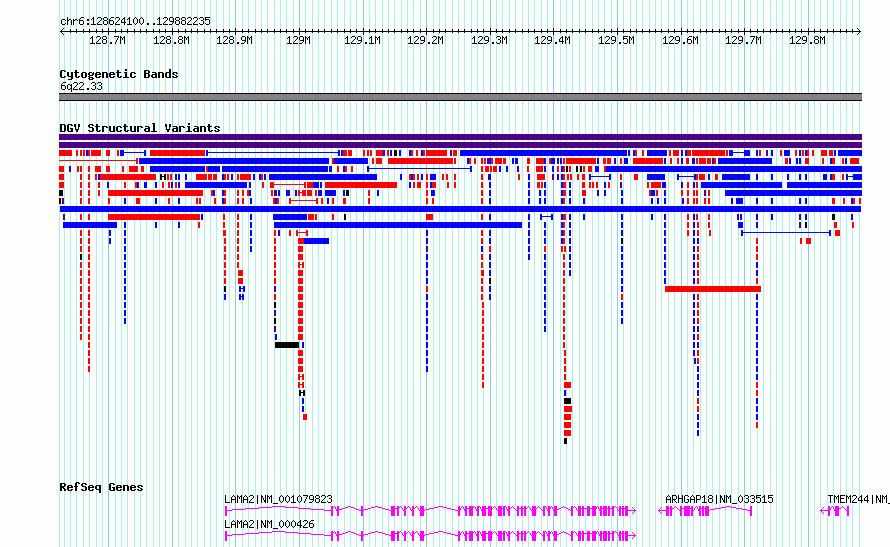Image resolution: width=890 pixels, height=547 pixels.
Task: Select the thin blue capped line near 129.75M
Action: pyautogui.click(x=786, y=233)
